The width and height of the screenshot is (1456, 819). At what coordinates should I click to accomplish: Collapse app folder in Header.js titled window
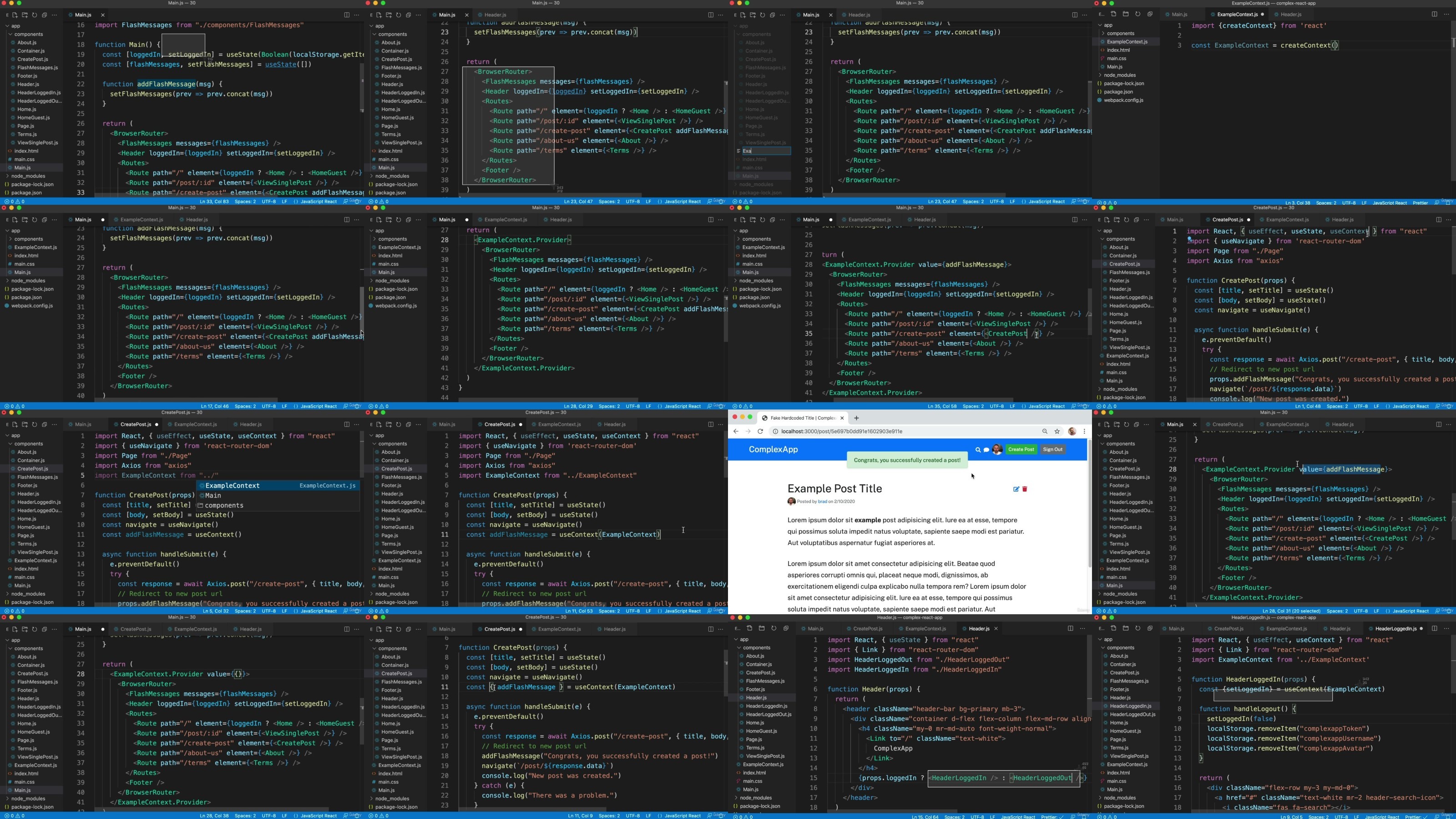pyautogui.click(x=741, y=639)
